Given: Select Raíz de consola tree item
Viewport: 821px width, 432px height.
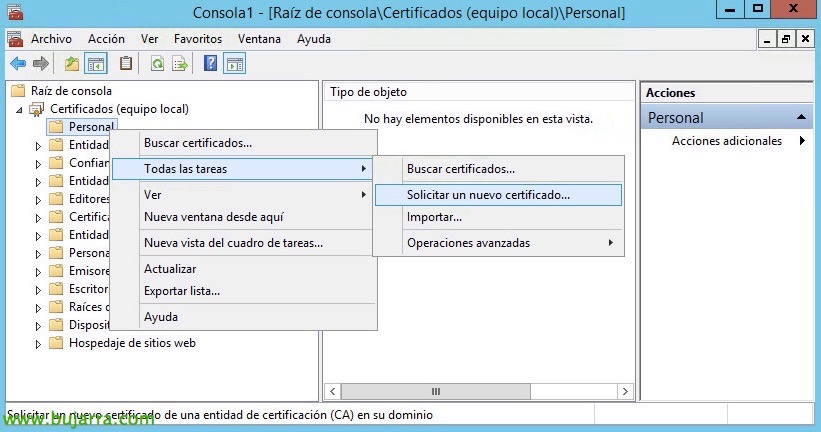Looking at the screenshot, I should click(x=71, y=91).
